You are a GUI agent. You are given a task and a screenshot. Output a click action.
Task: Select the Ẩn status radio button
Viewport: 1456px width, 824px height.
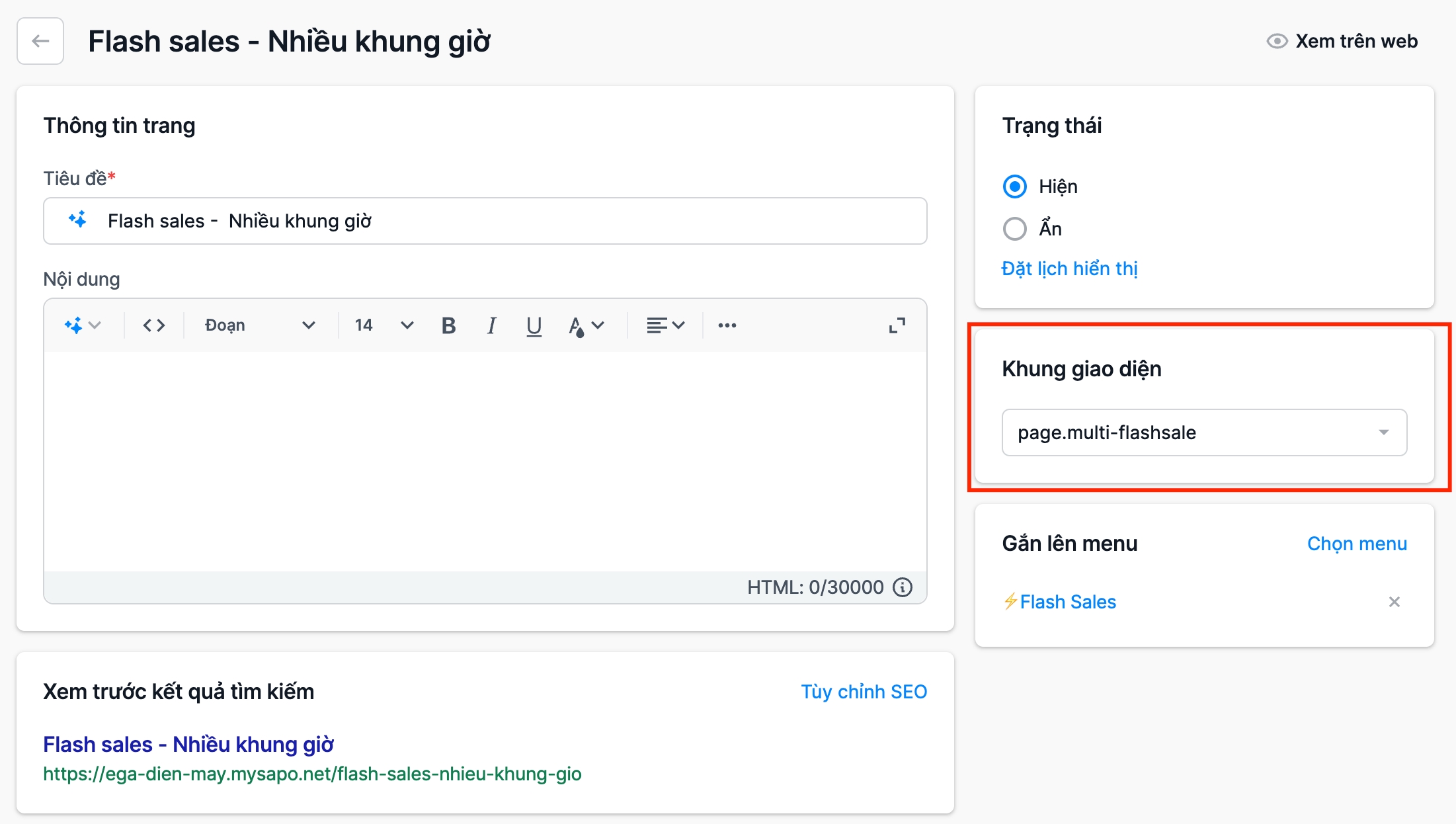click(x=1015, y=229)
